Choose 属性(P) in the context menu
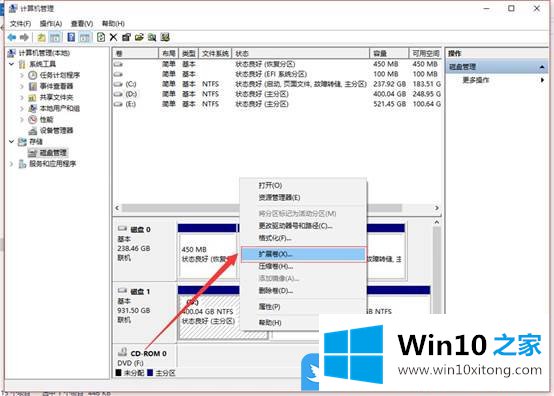554x396 pixels. [x=303, y=307]
